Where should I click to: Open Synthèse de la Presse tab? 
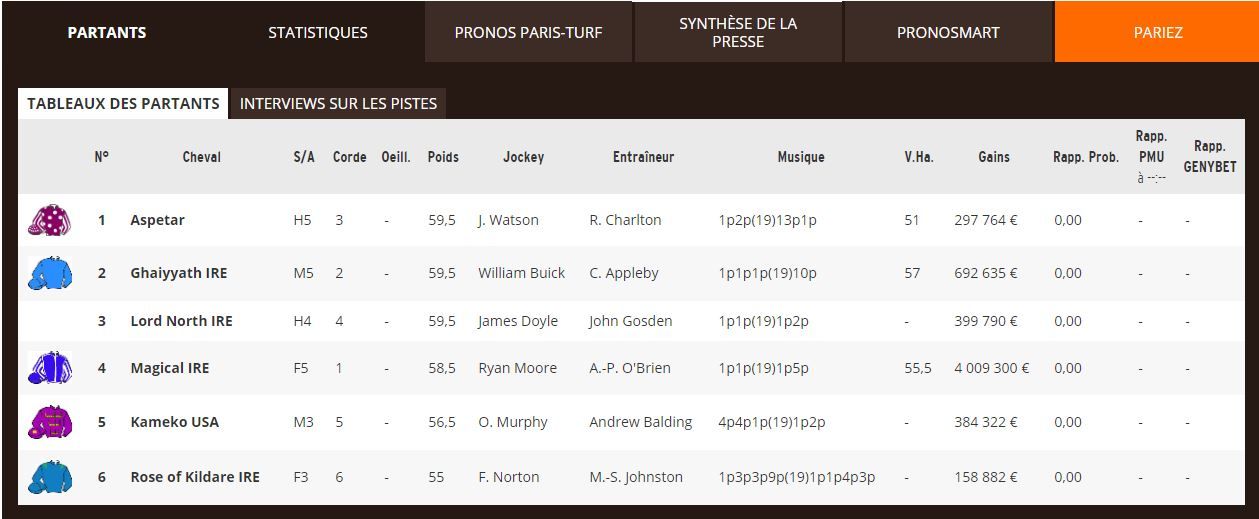738,32
